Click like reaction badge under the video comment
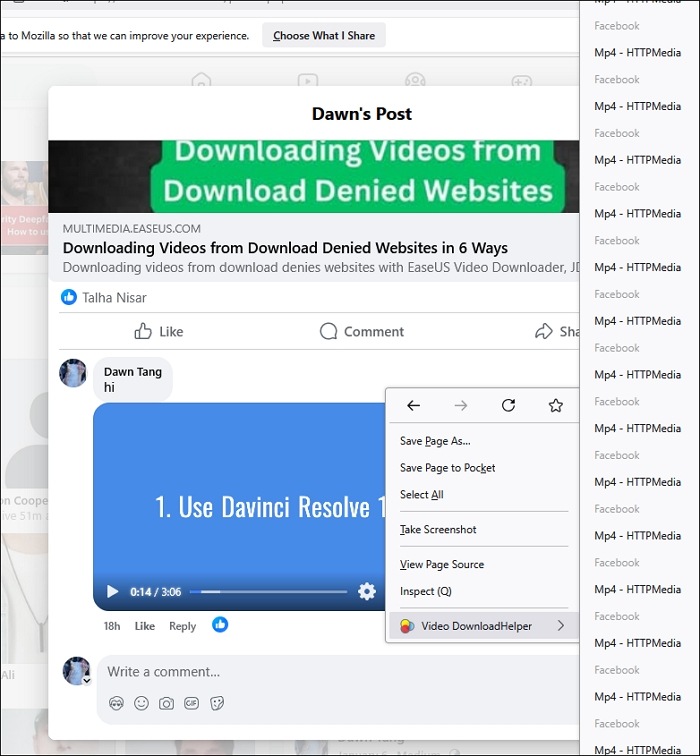This screenshot has height=756, width=700. point(220,625)
